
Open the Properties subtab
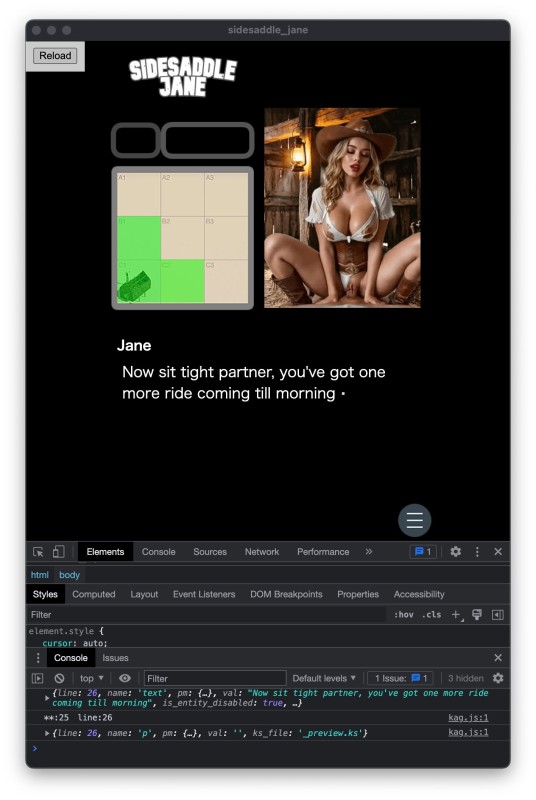tap(358, 594)
